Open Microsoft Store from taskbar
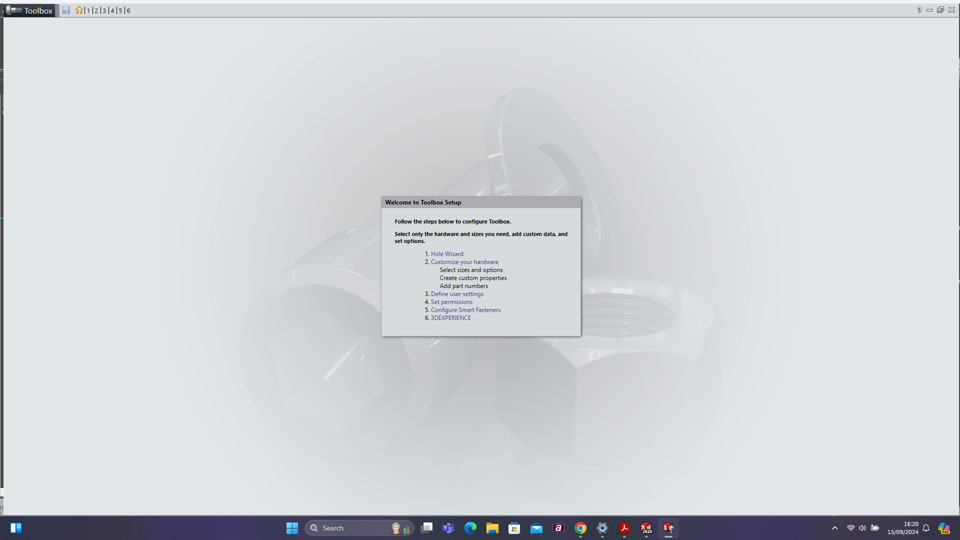The width and height of the screenshot is (960, 540). tap(514, 528)
